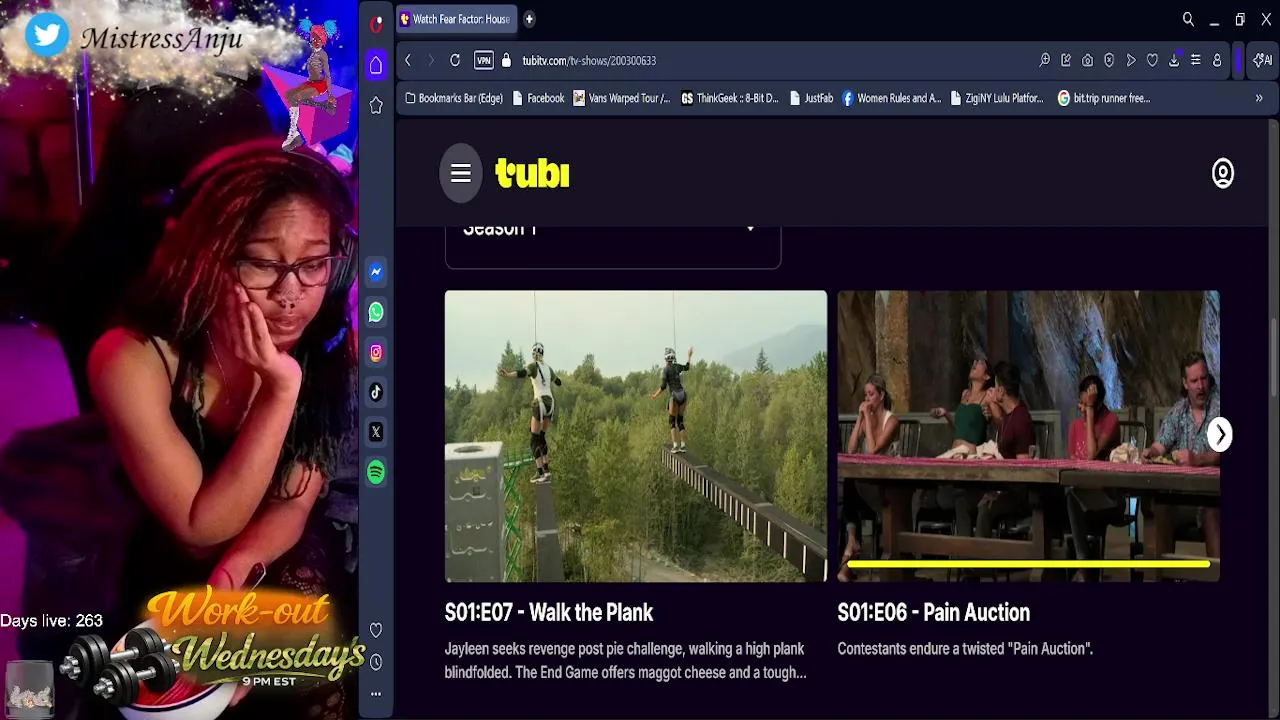The image size is (1280, 720).
Task: Play the Pain Auction episode thumbnail
Action: coord(1028,436)
